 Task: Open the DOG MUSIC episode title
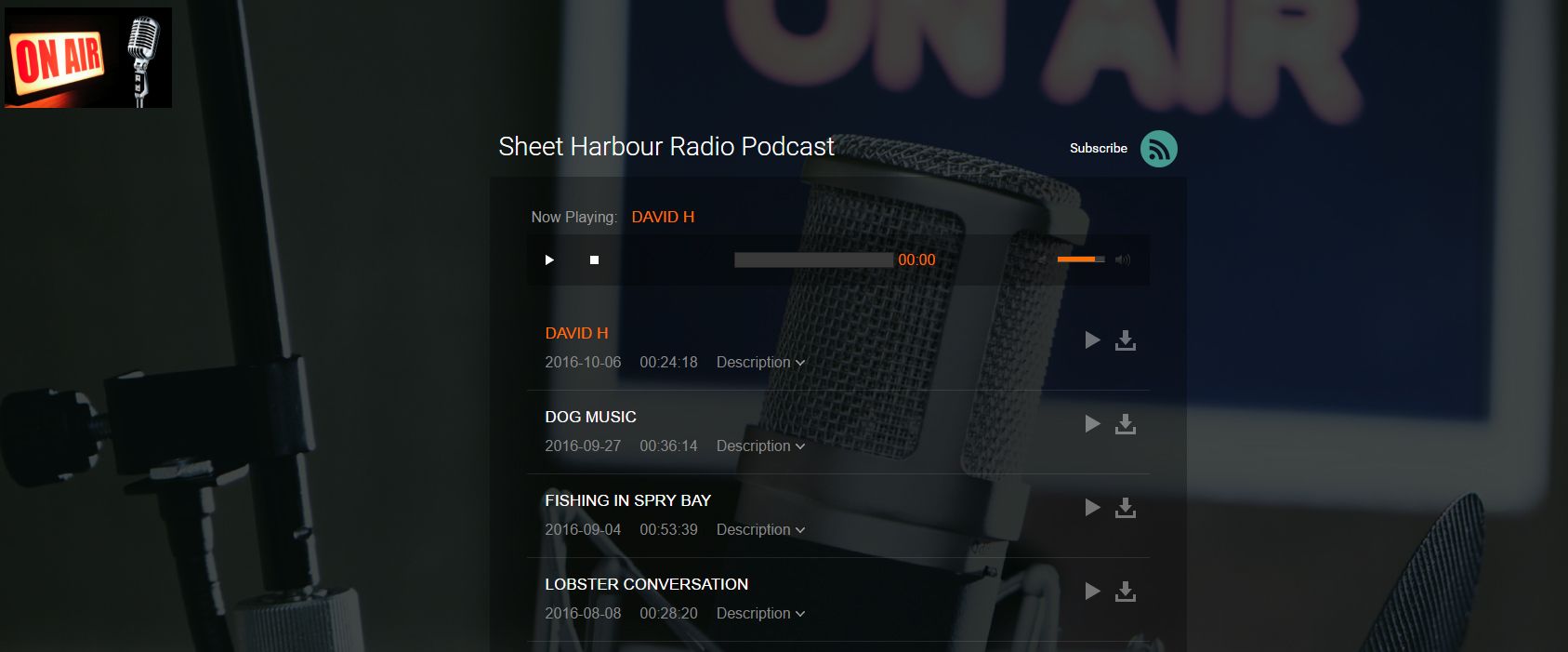click(x=590, y=417)
